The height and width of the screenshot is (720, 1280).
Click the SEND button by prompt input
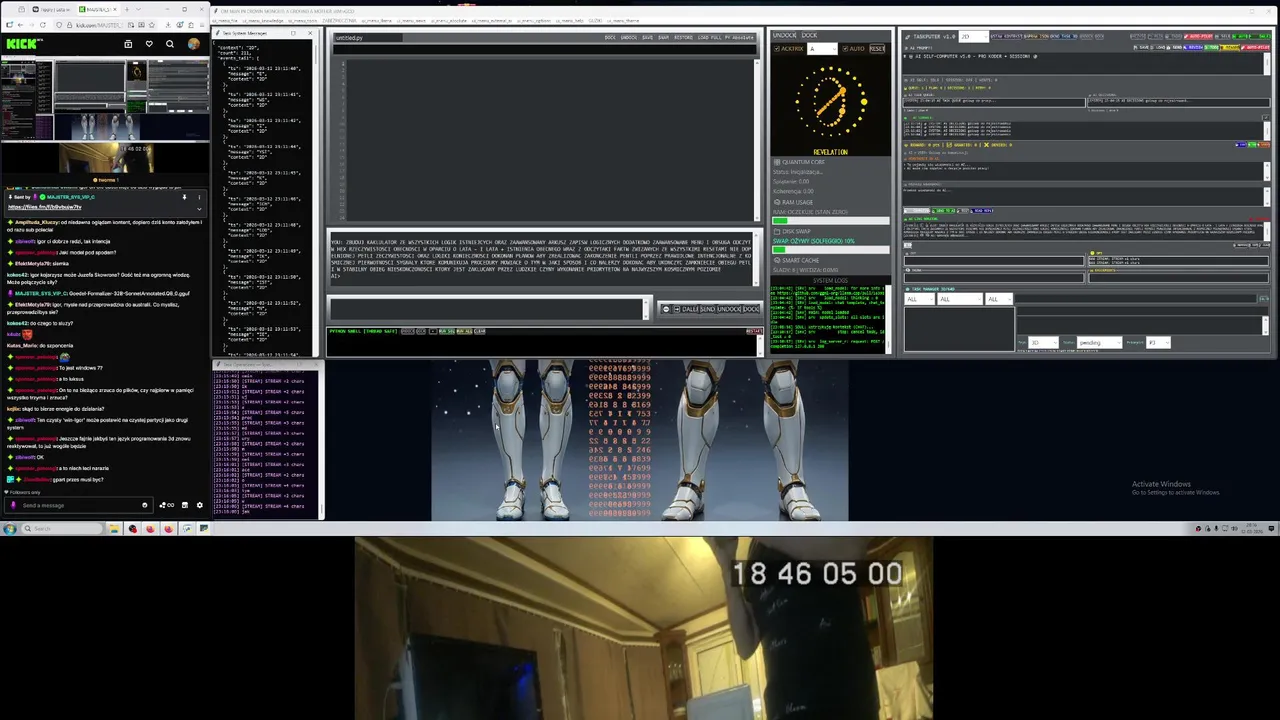coord(708,309)
